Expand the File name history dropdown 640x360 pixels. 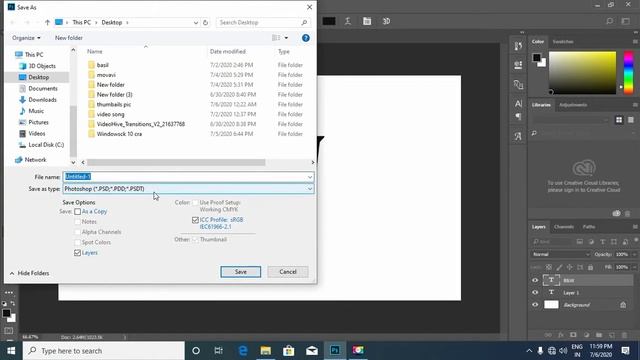click(x=310, y=177)
